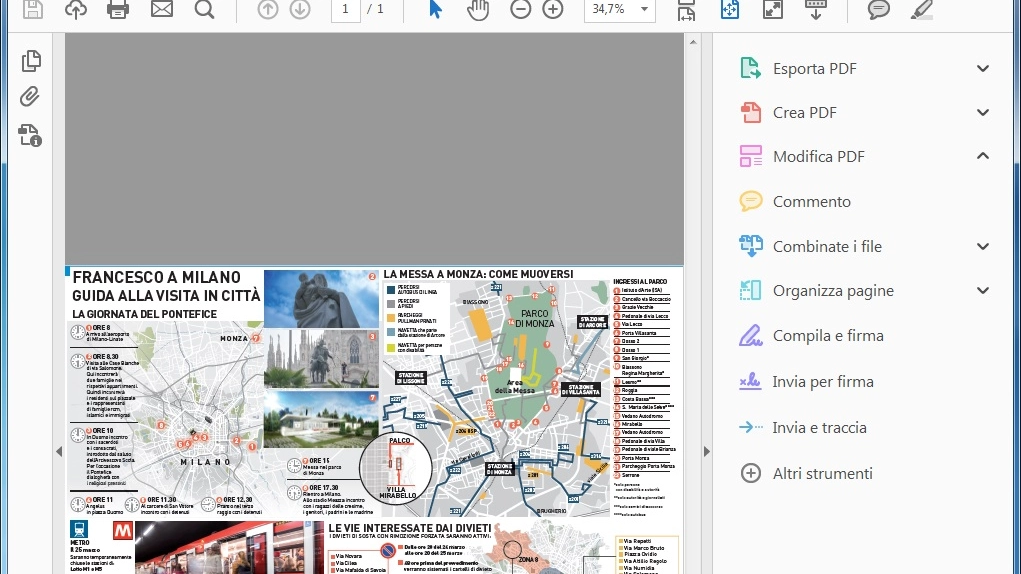This screenshot has height=574, width=1021.
Task: Click 'LA MESSA A MONZA: COME MUOVERSI' heading
Action: 479,275
